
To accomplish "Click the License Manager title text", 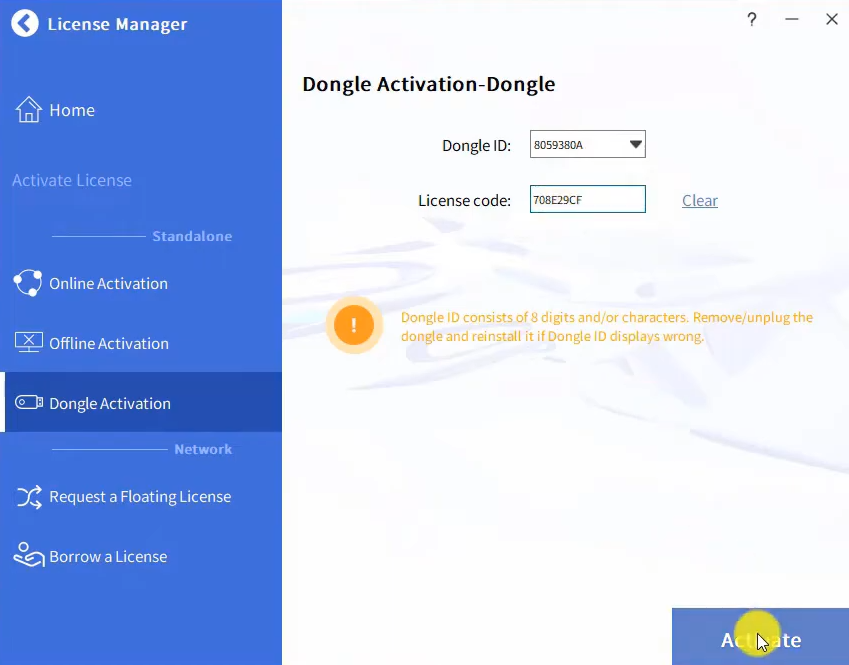I will tap(117, 24).
